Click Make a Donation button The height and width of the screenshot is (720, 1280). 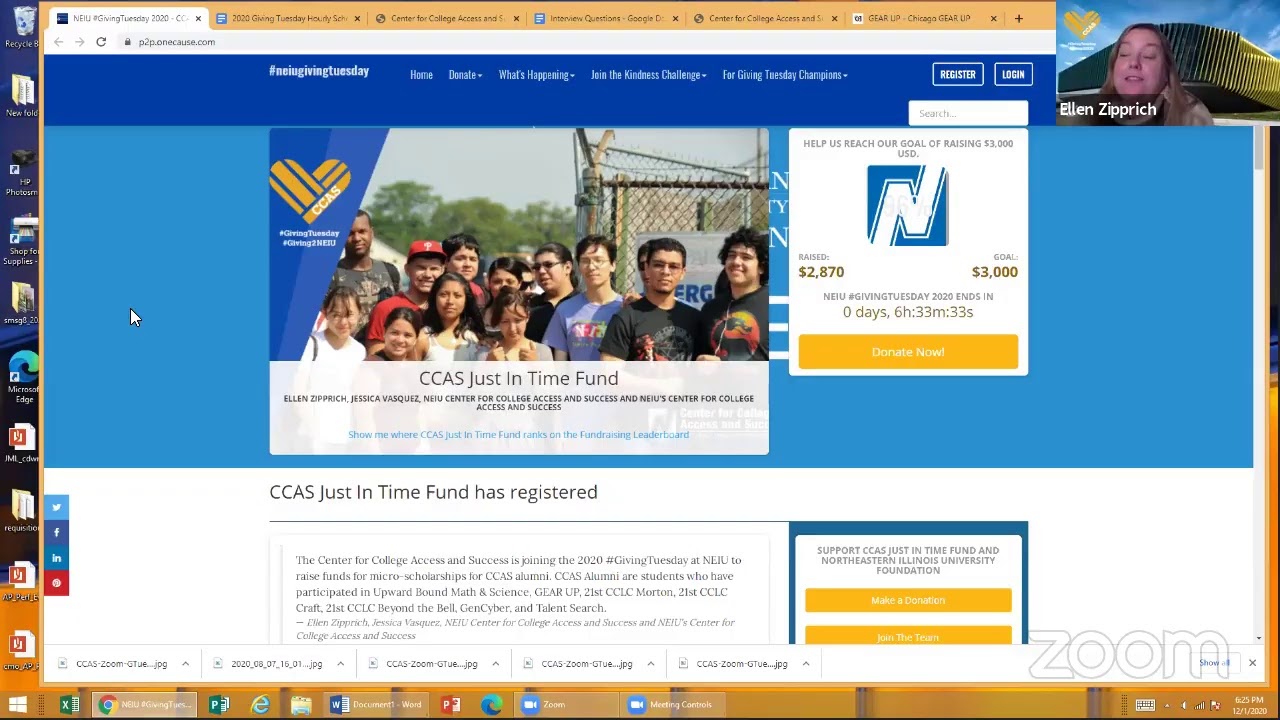click(x=908, y=600)
